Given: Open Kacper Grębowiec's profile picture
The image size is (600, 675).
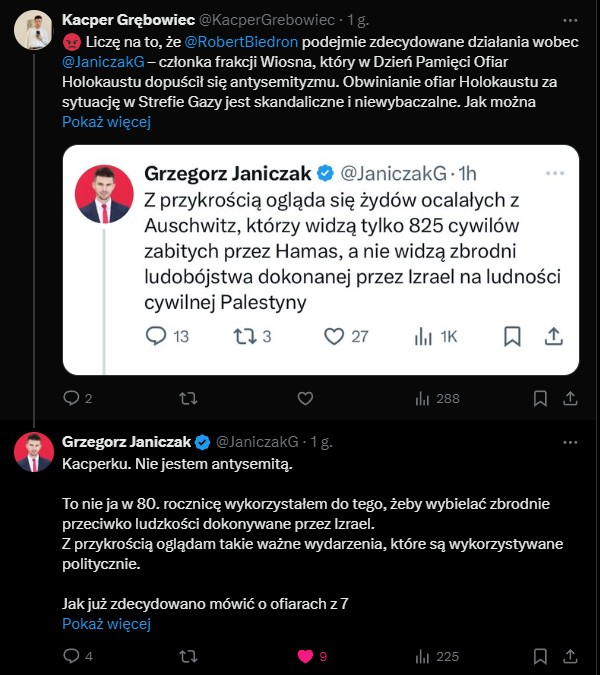Looking at the screenshot, I should pos(33,31).
